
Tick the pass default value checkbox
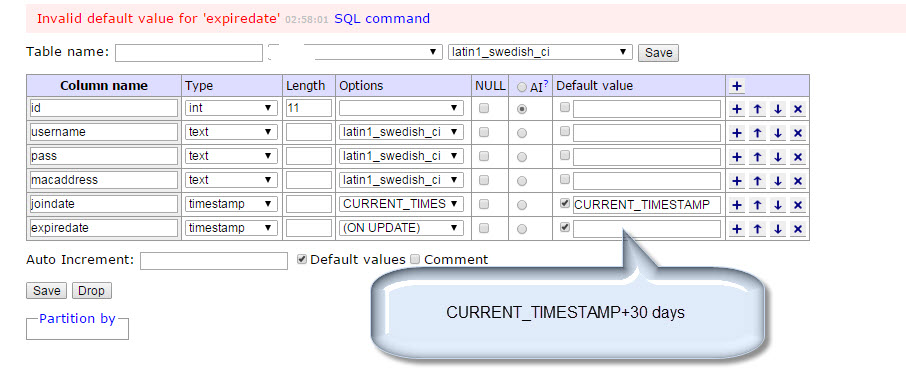(565, 155)
